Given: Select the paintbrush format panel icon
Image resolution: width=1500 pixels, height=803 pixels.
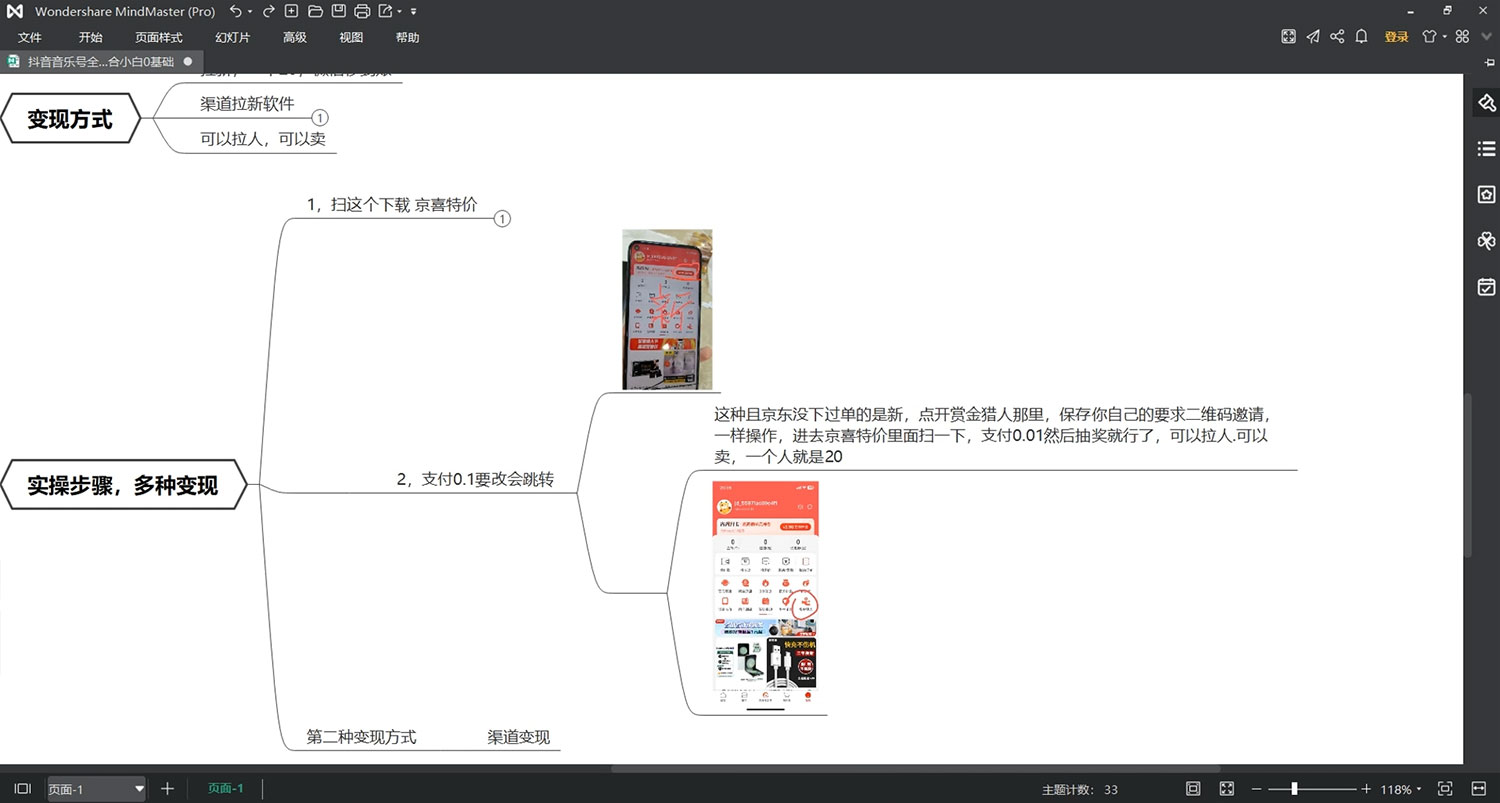Looking at the screenshot, I should point(1486,102).
